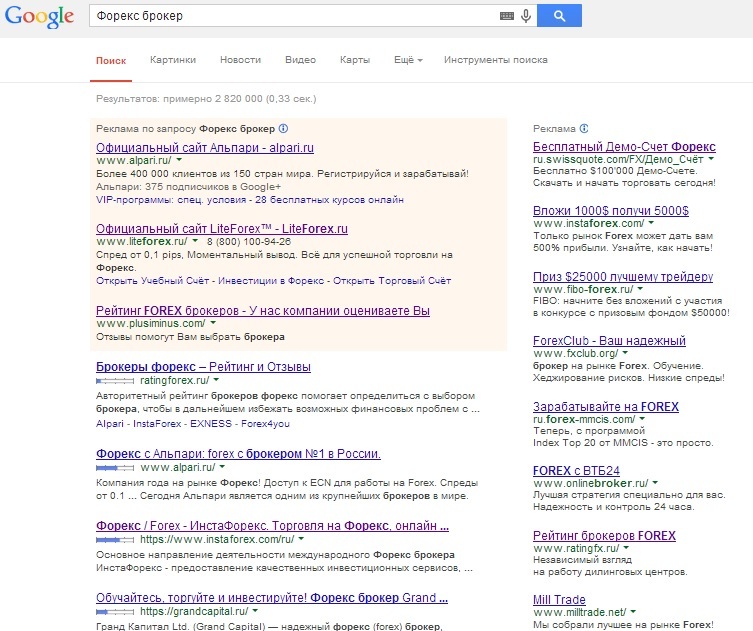Screen dimensions: 753x631
Task: Open 'Форекс / Forex - ИнстаФорекс' result
Action: pyautogui.click(x=272, y=526)
